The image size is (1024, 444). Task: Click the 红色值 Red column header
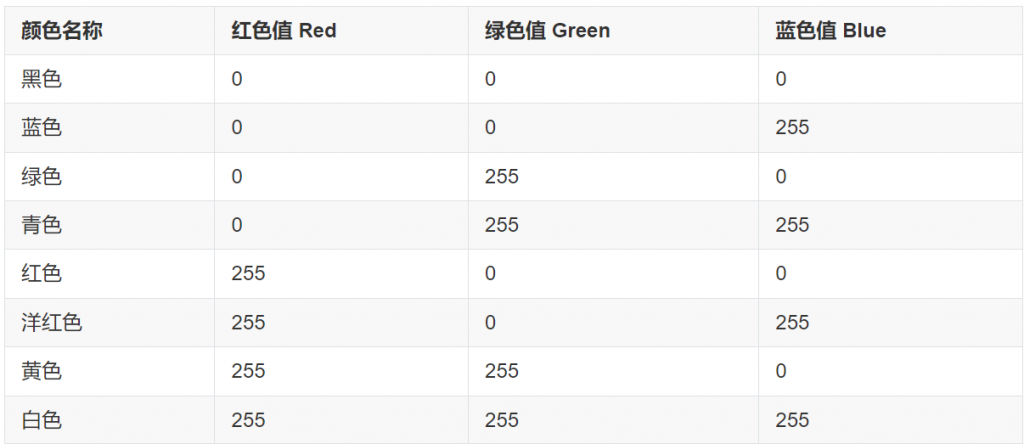click(283, 31)
